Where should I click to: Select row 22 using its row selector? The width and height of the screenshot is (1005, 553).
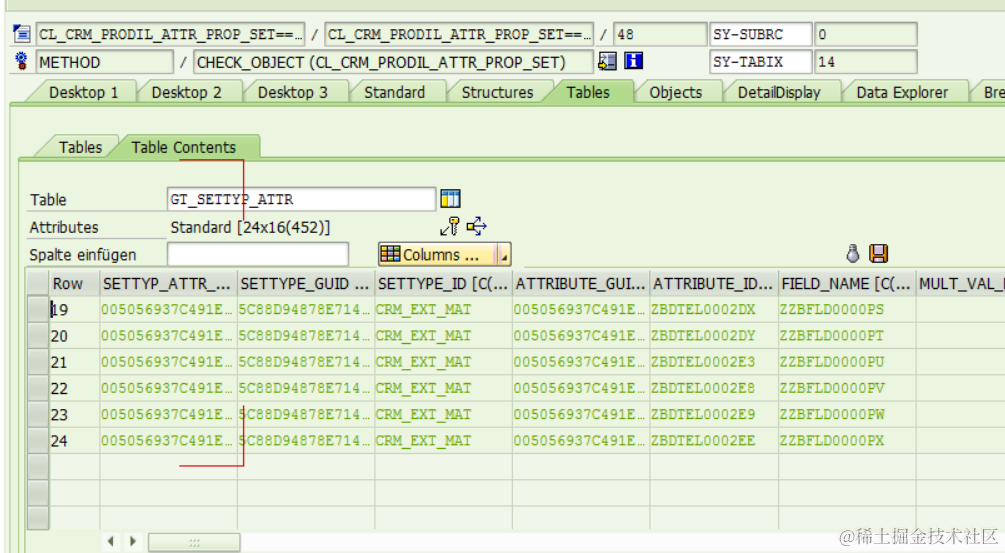pos(38,388)
